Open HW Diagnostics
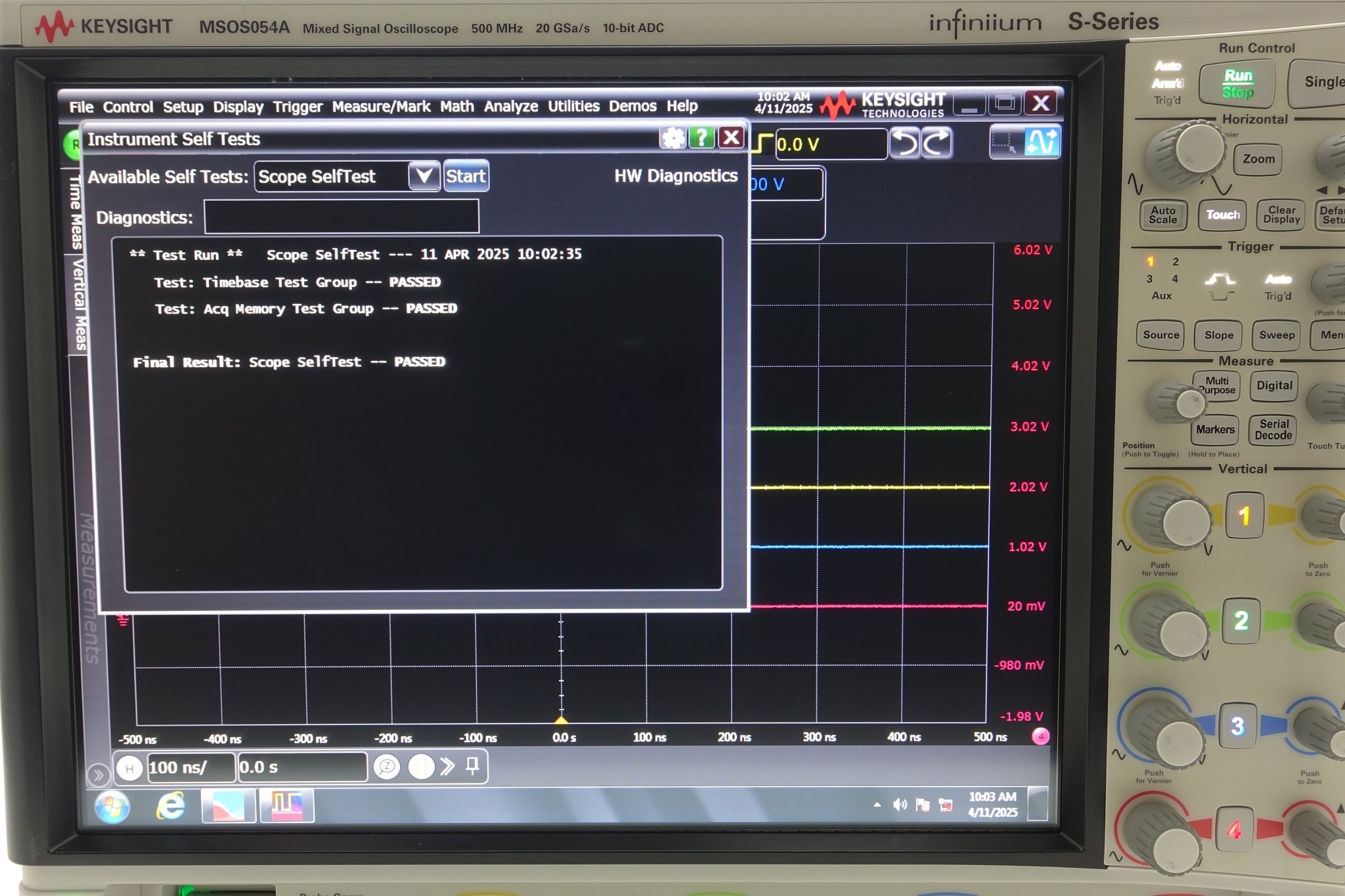This screenshot has width=1345, height=896. click(x=676, y=175)
